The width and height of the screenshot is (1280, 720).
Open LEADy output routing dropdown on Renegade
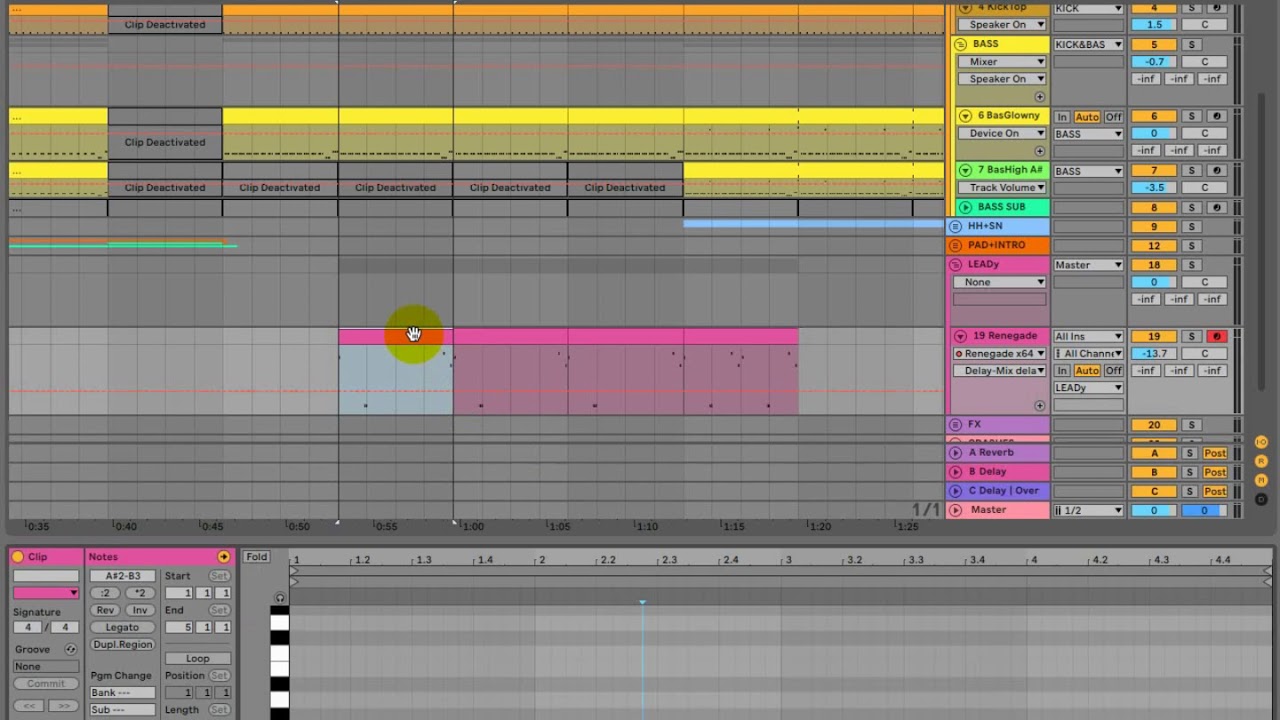(1088, 388)
